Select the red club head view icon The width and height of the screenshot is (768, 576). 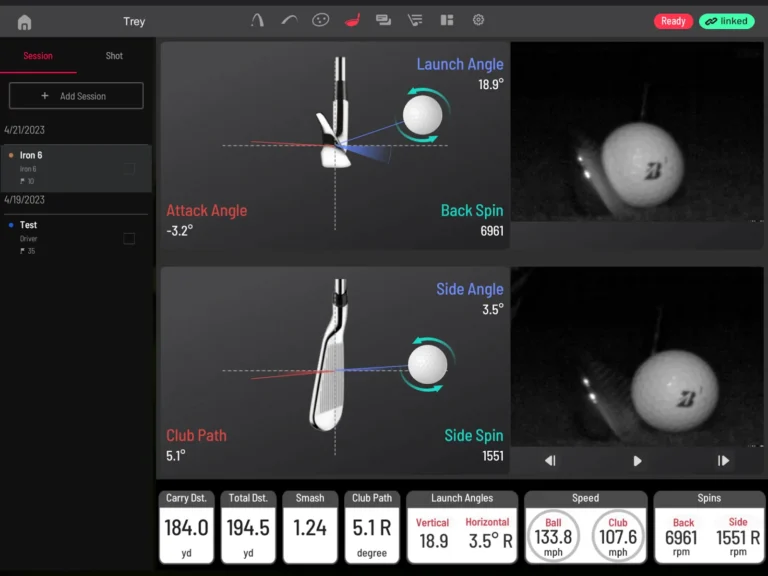point(352,20)
